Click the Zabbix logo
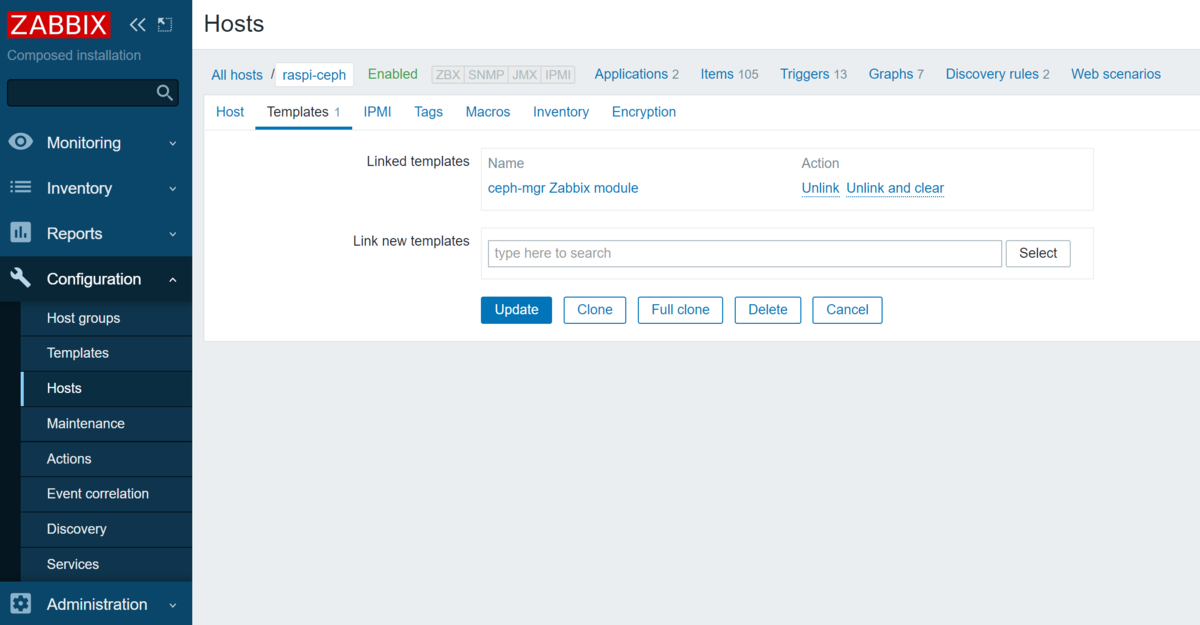This screenshot has height=625, width=1200. [58, 24]
